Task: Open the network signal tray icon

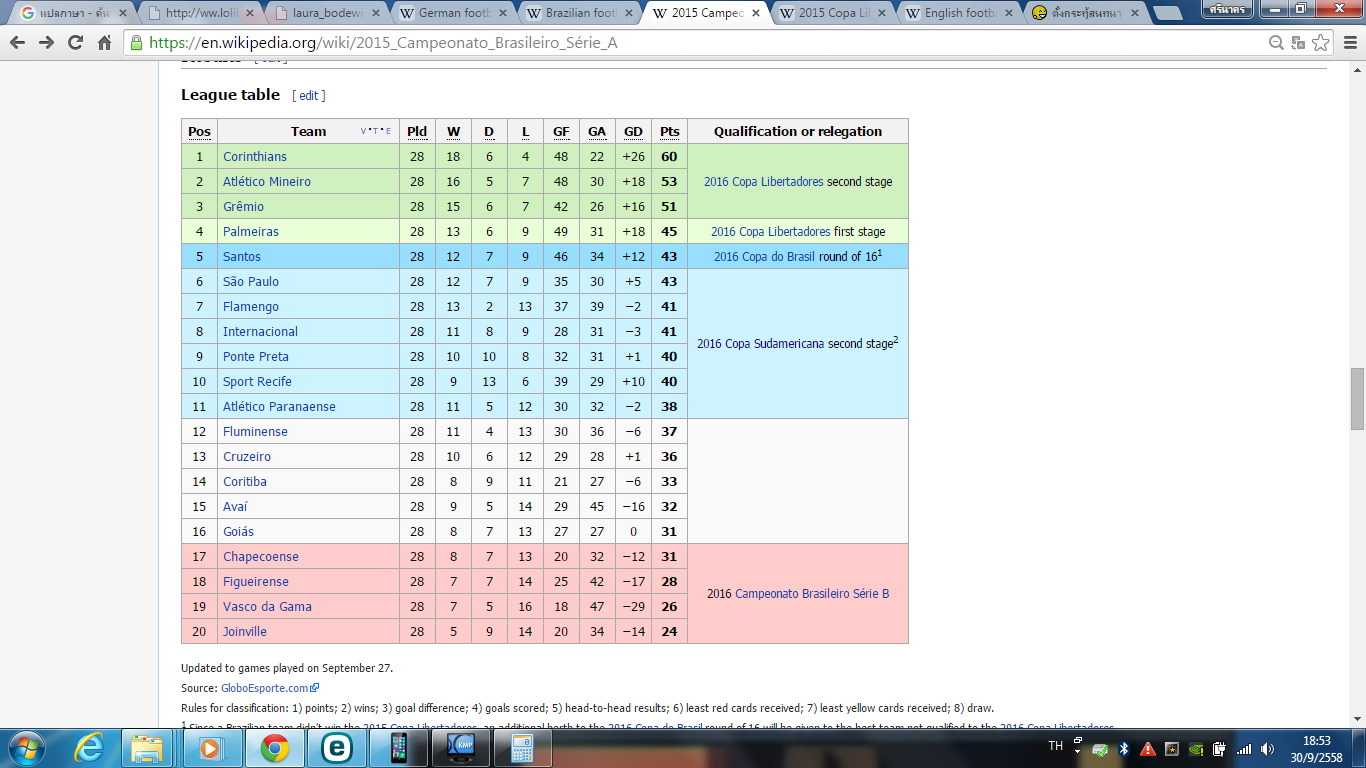Action: [1244, 748]
